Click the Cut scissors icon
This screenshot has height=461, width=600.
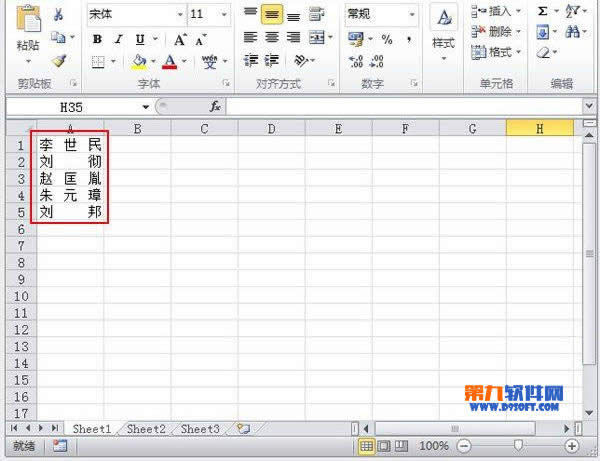tap(58, 15)
